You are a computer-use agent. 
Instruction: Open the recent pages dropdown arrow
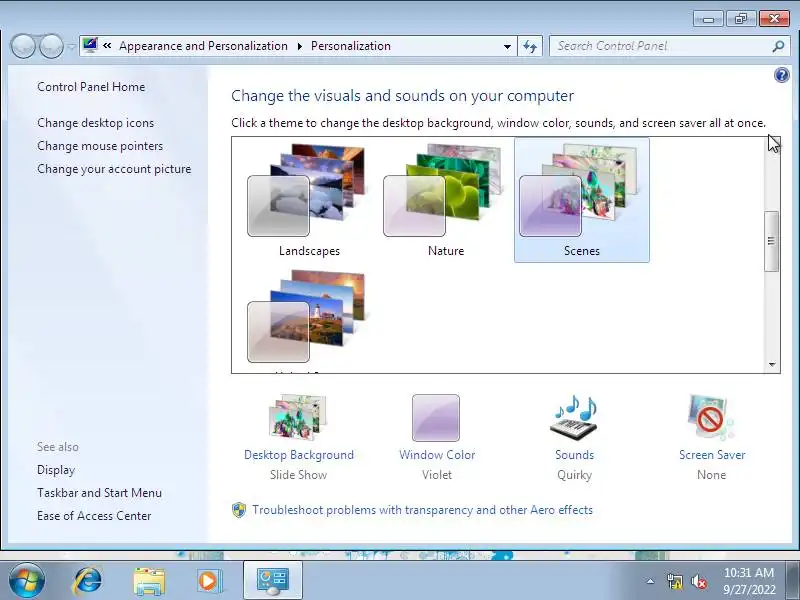[71, 46]
